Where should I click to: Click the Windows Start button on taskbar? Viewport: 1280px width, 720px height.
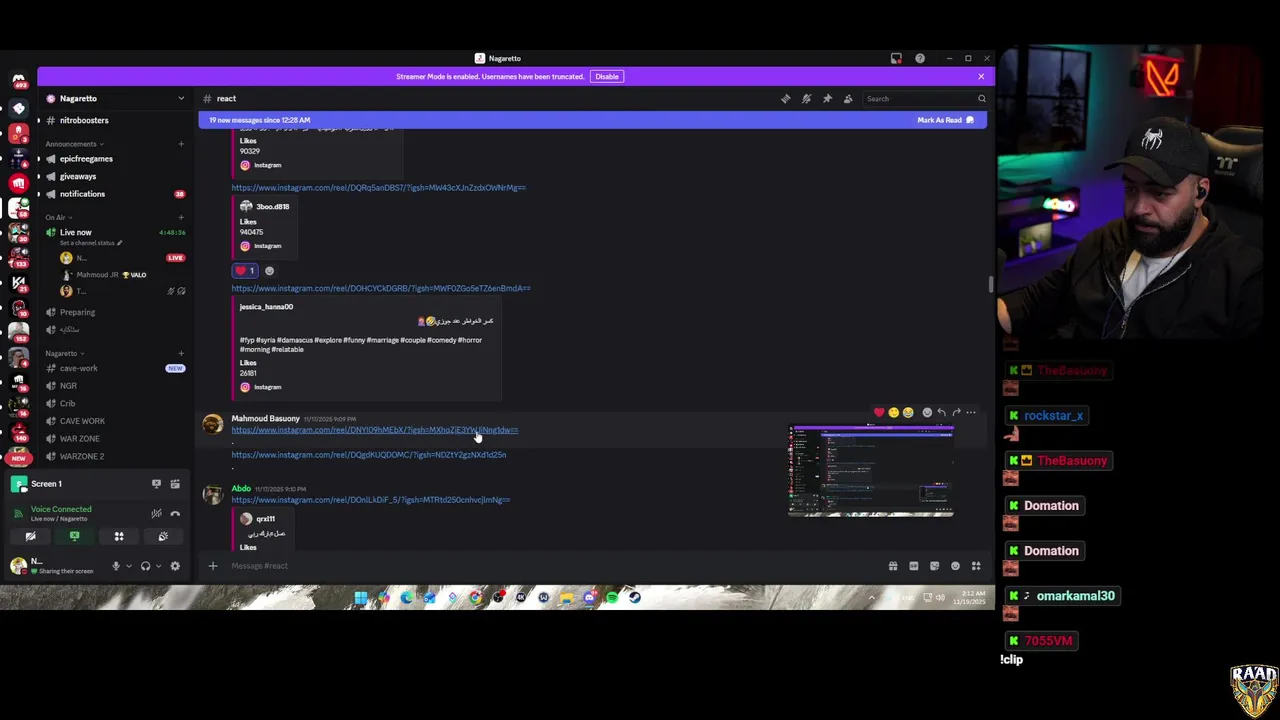pos(361,598)
